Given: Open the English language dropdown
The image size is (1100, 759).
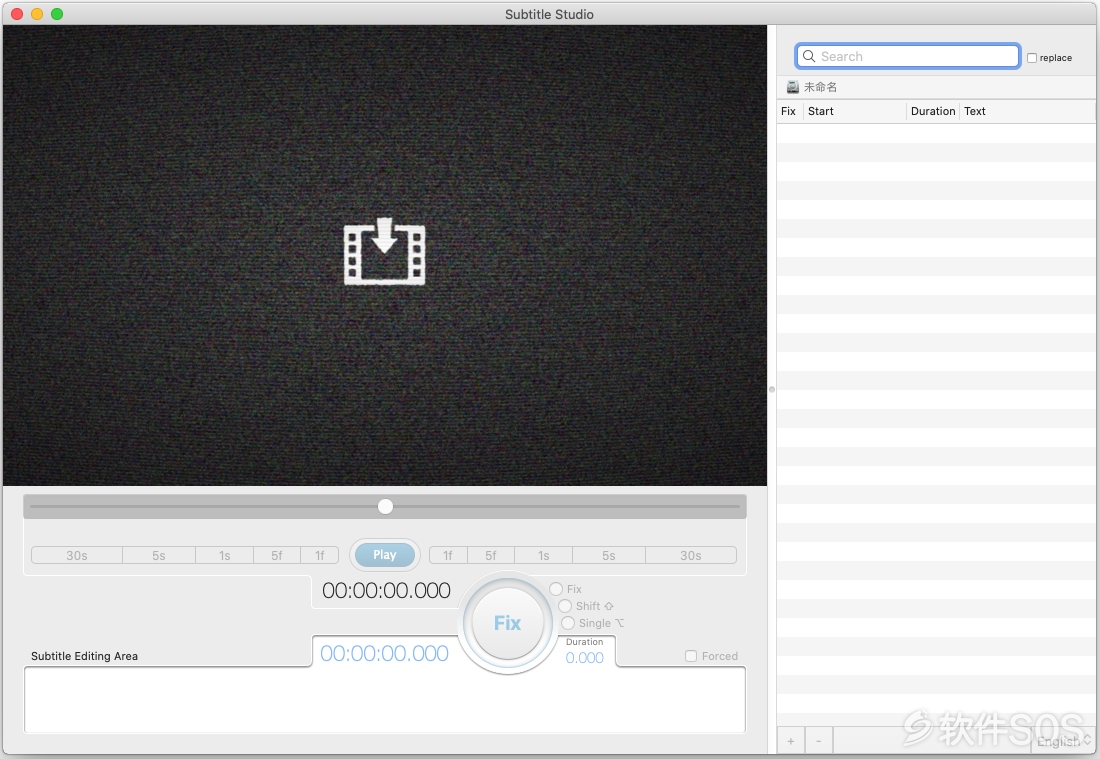Looking at the screenshot, I should (x=1064, y=741).
